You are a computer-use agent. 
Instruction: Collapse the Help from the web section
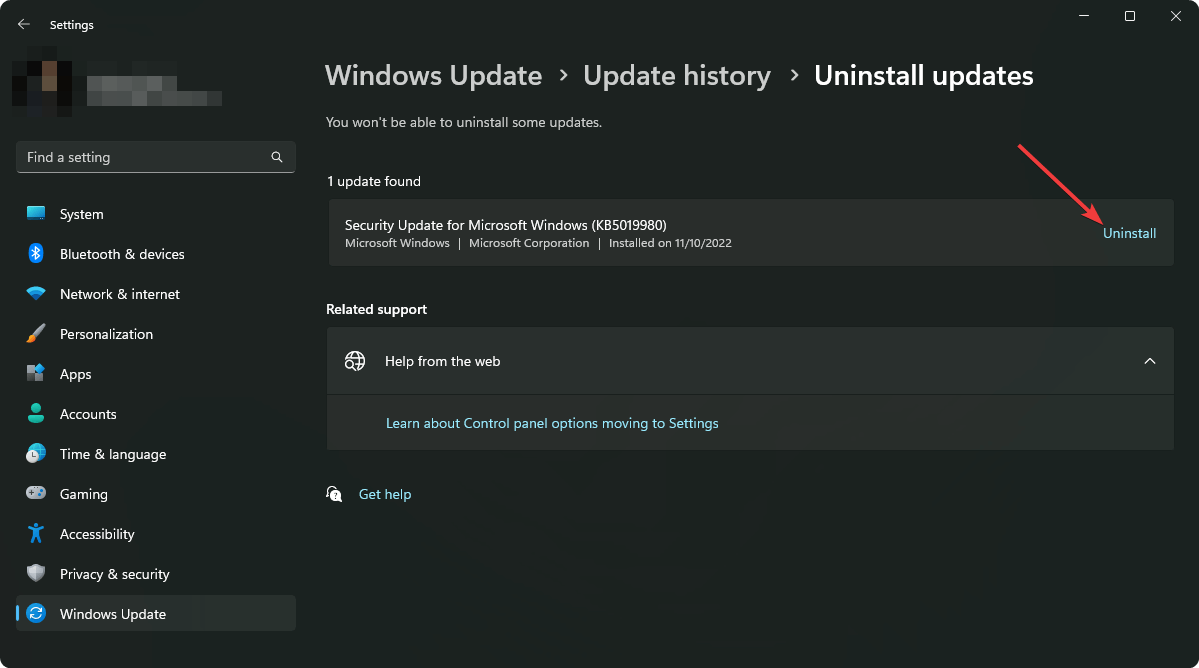[x=1149, y=361]
